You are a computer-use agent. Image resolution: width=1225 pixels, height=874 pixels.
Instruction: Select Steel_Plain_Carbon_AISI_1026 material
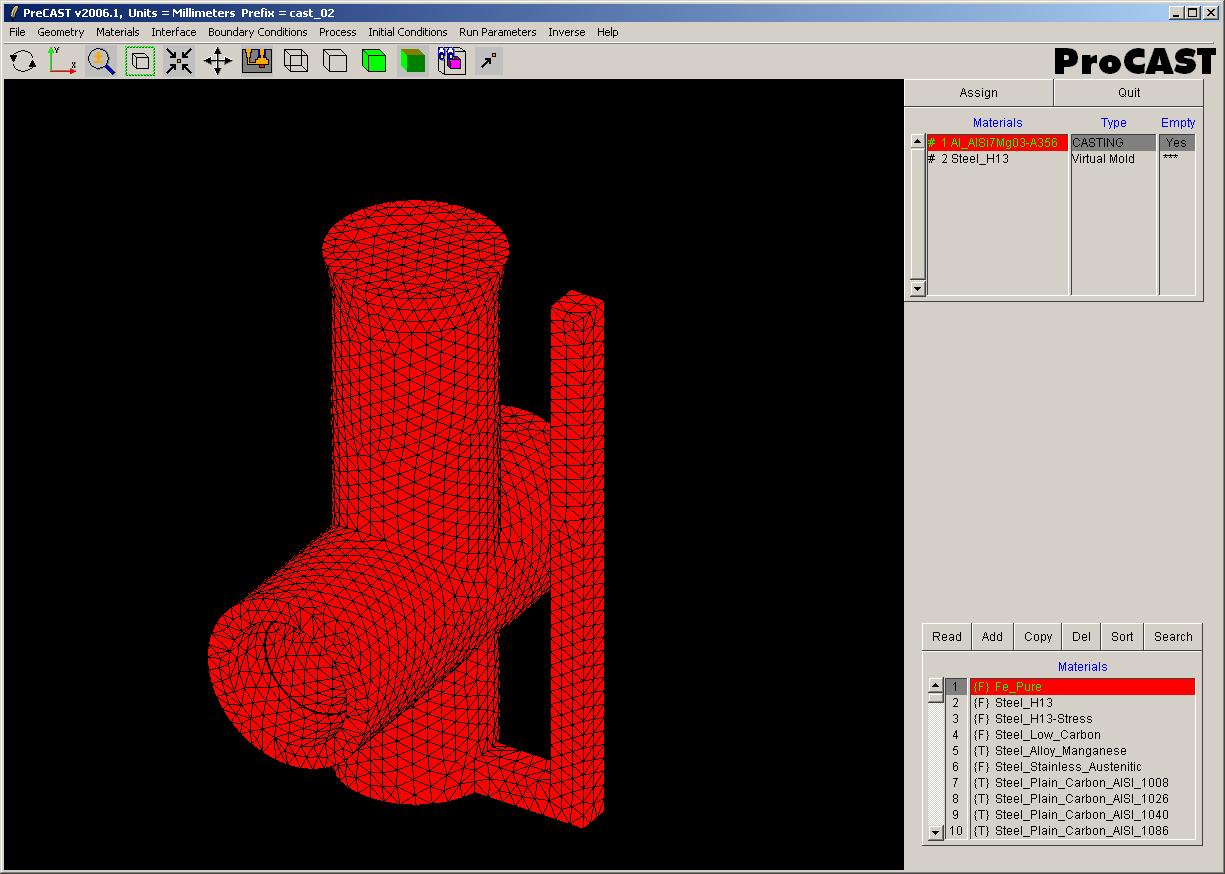click(1082, 799)
